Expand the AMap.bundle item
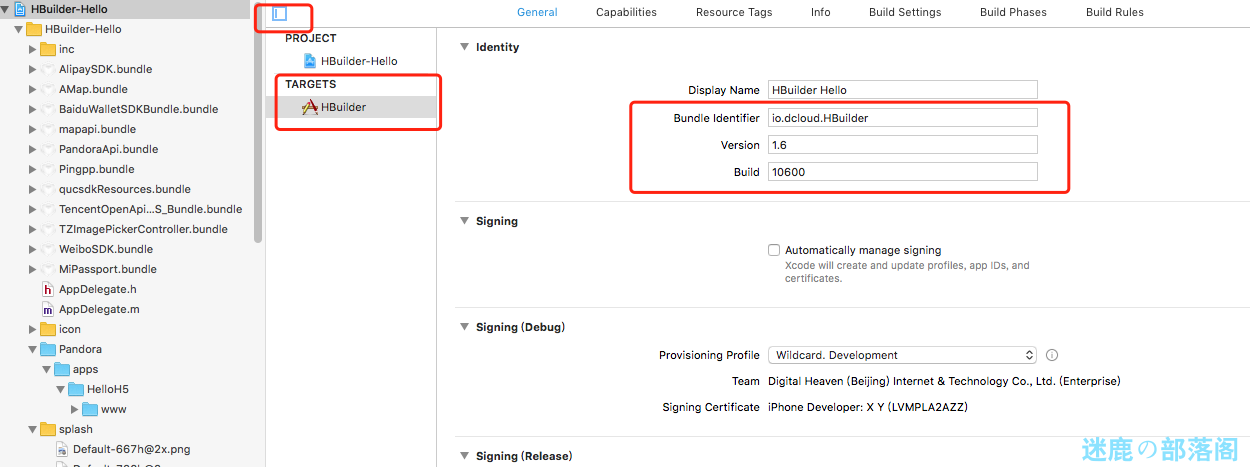 (32, 89)
